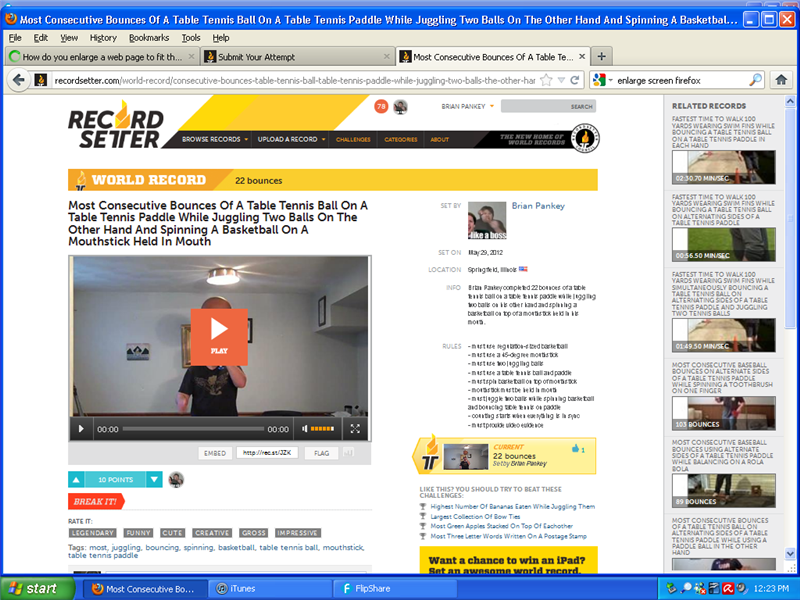This screenshot has width=800, height=600.
Task: Open the History menu
Action: click(x=103, y=38)
